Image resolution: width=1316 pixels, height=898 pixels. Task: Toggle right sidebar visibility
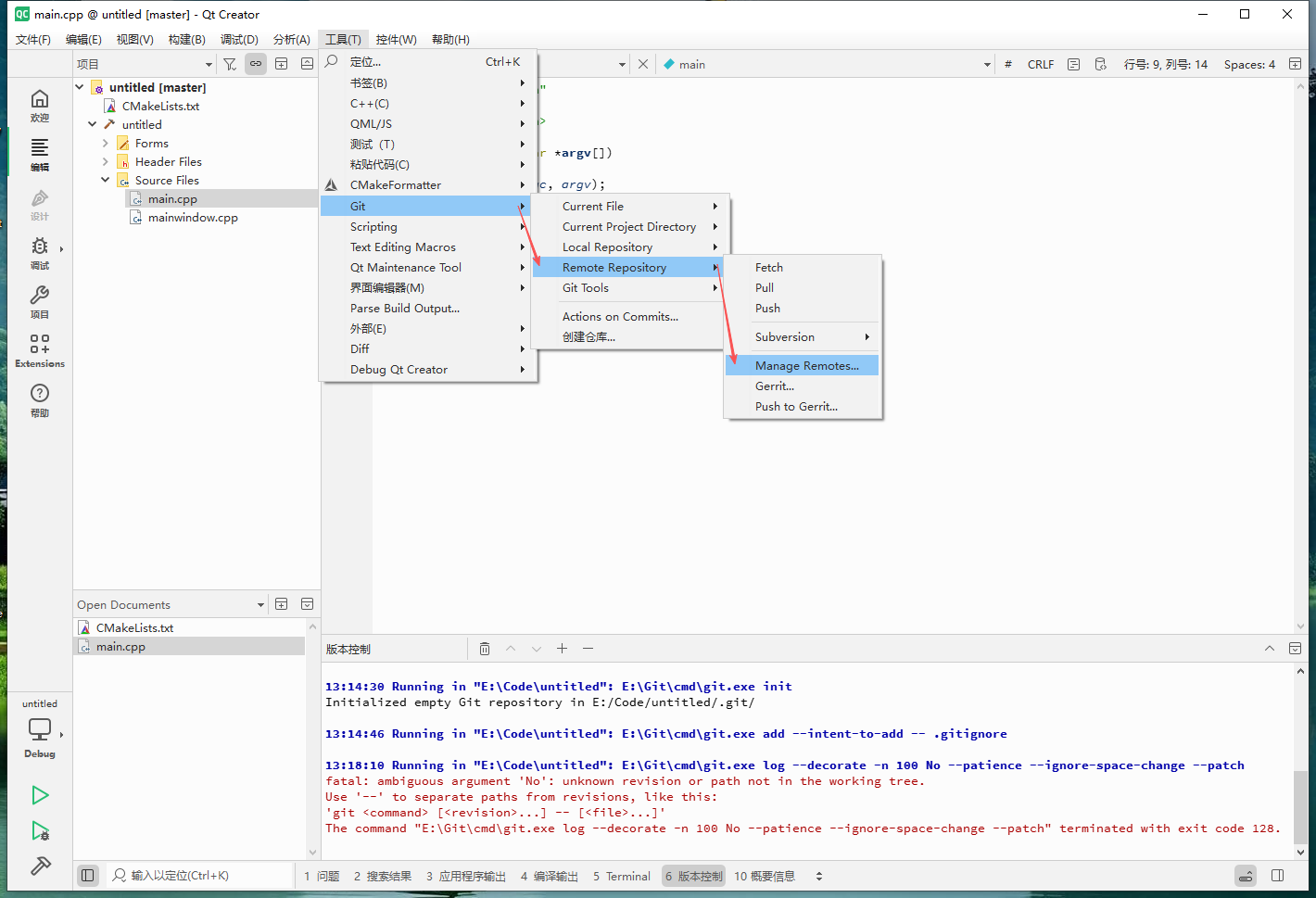click(1278, 875)
